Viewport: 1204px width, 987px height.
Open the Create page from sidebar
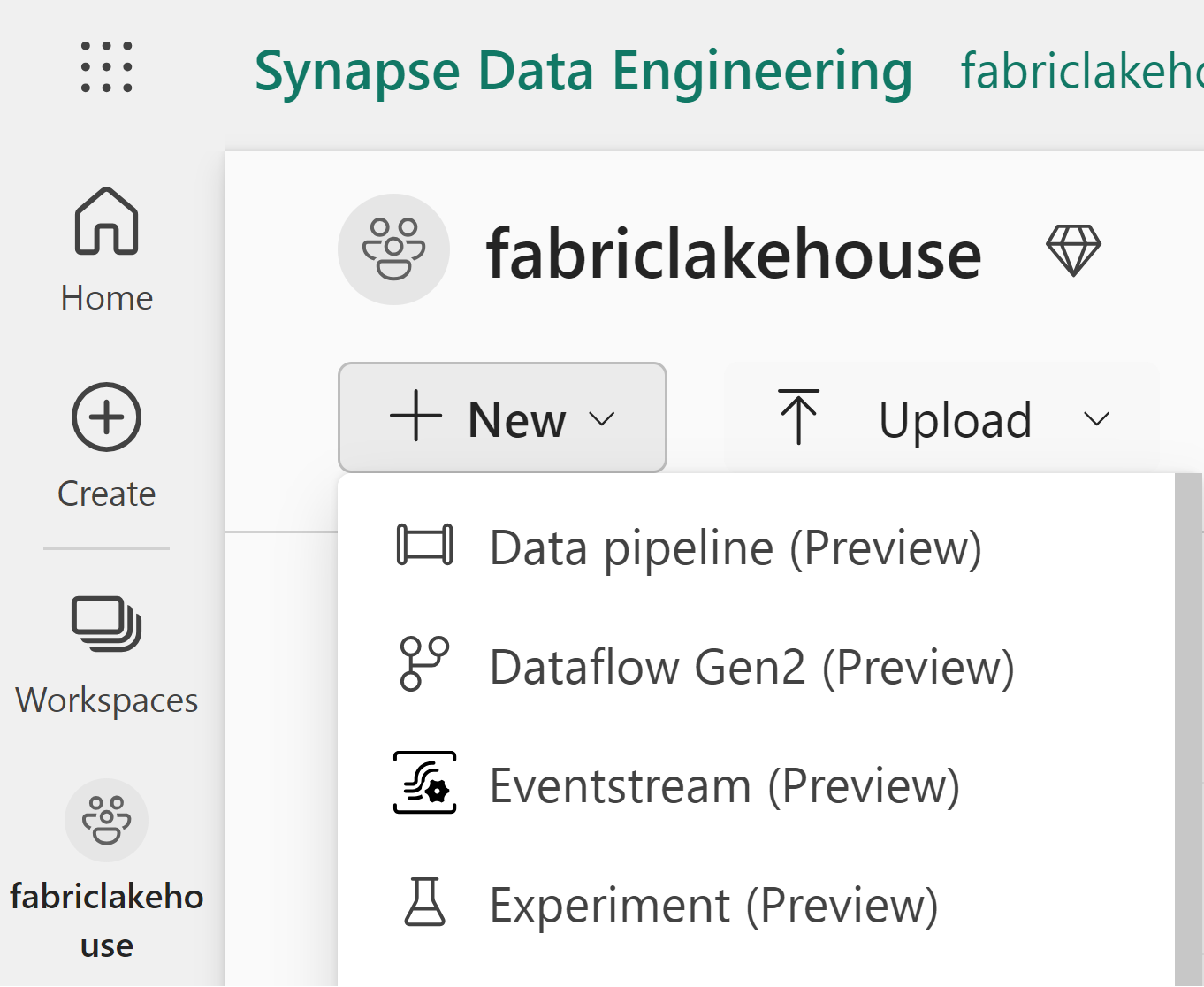(107, 447)
